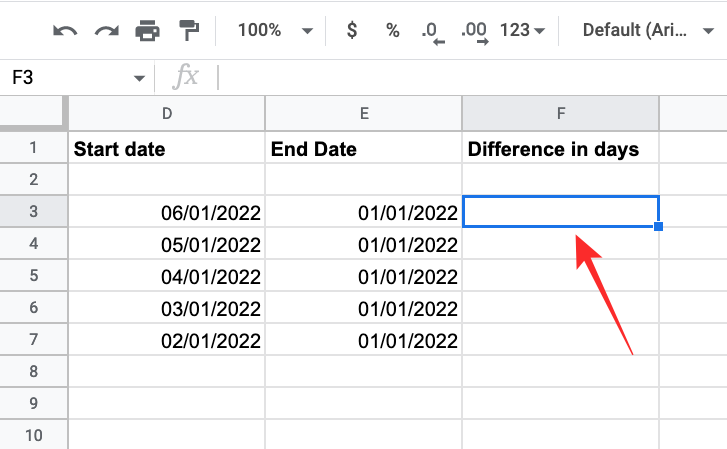Decrease decimal places
This screenshot has height=449, width=727.
pos(432,31)
